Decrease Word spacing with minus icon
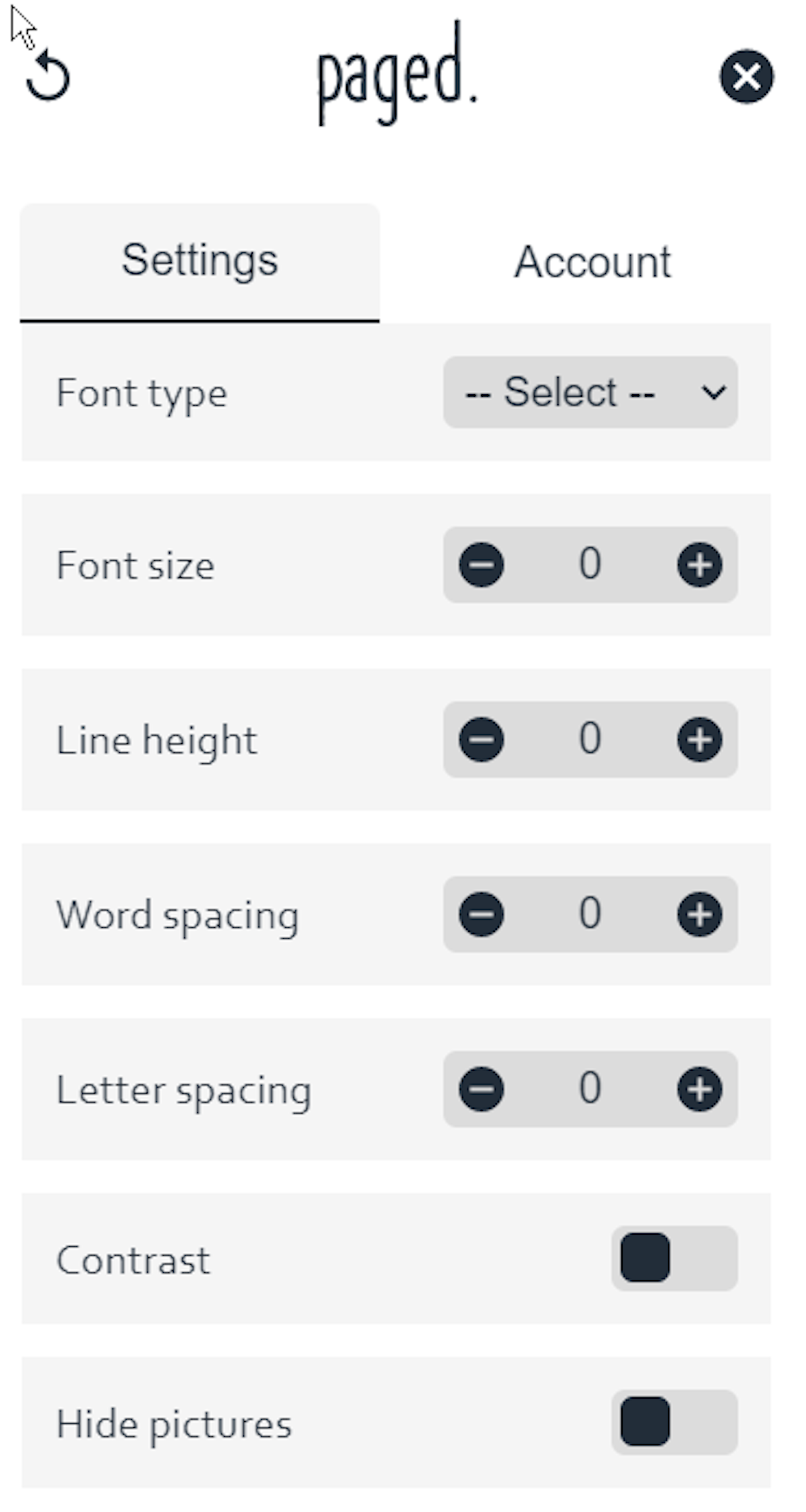 point(481,914)
